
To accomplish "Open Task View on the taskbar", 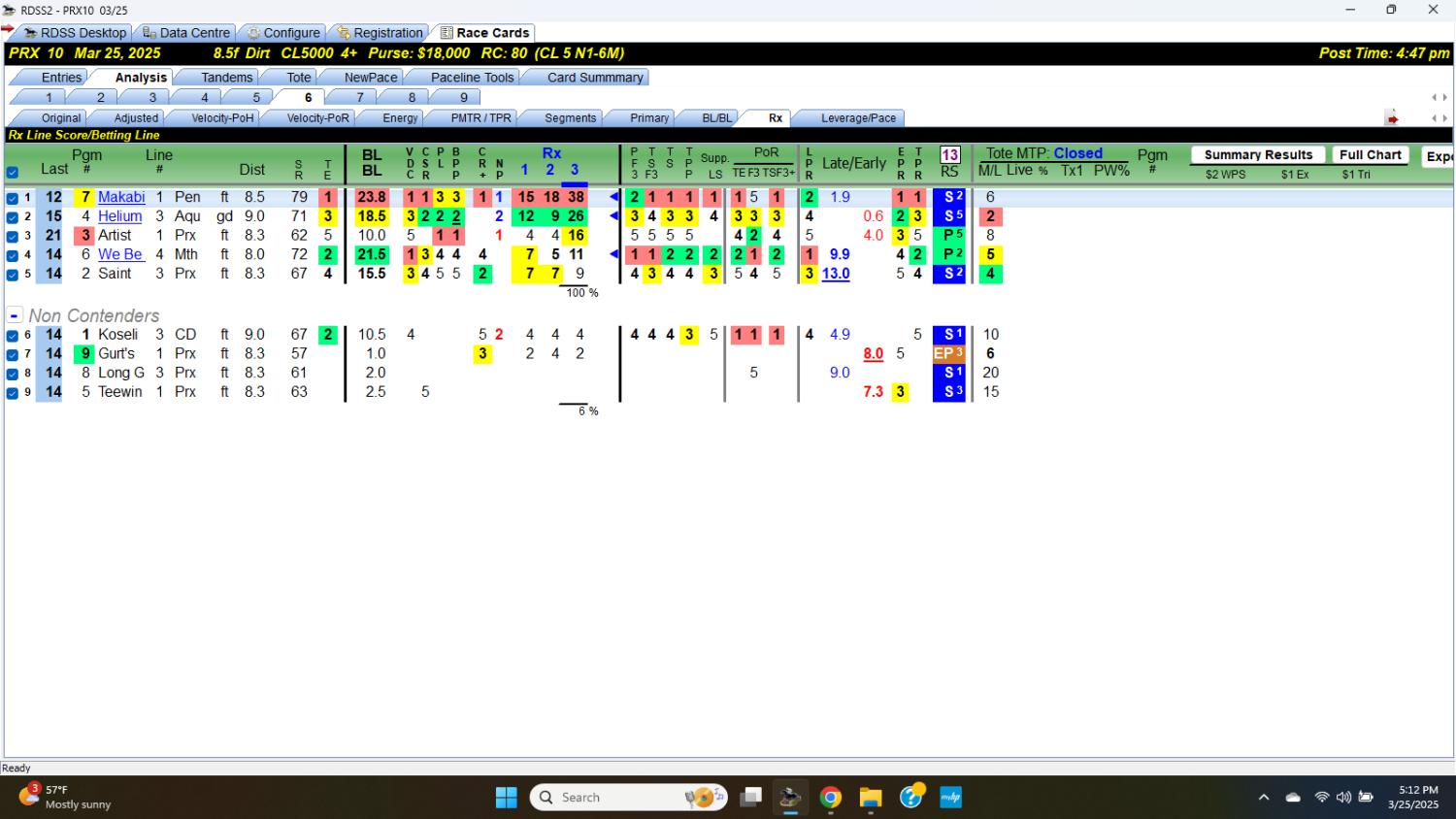I will click(750, 798).
